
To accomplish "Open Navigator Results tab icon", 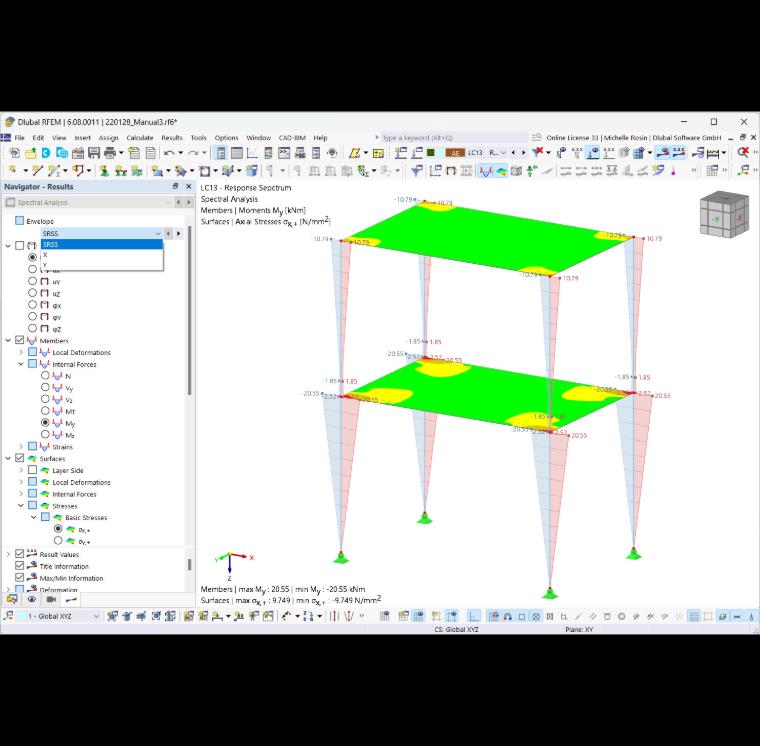I will (x=71, y=599).
